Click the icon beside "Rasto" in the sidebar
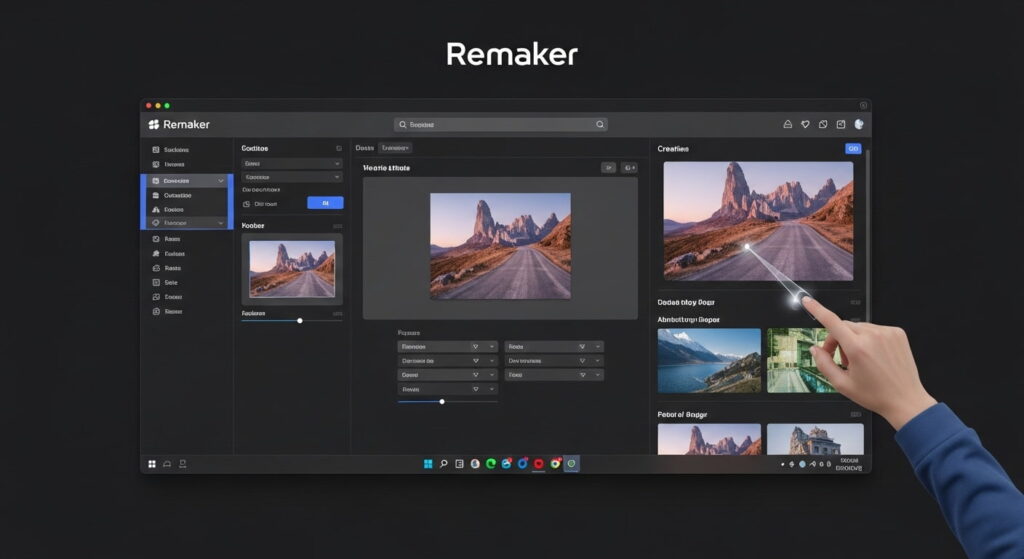This screenshot has width=1024, height=559. pyautogui.click(x=156, y=268)
